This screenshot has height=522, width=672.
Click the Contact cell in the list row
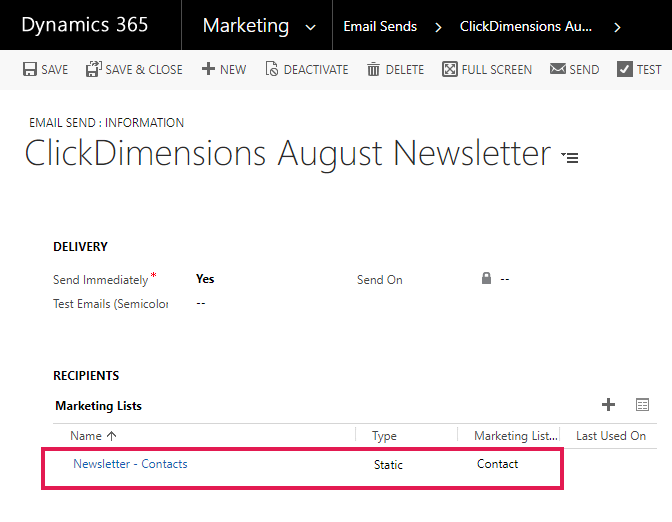498,464
